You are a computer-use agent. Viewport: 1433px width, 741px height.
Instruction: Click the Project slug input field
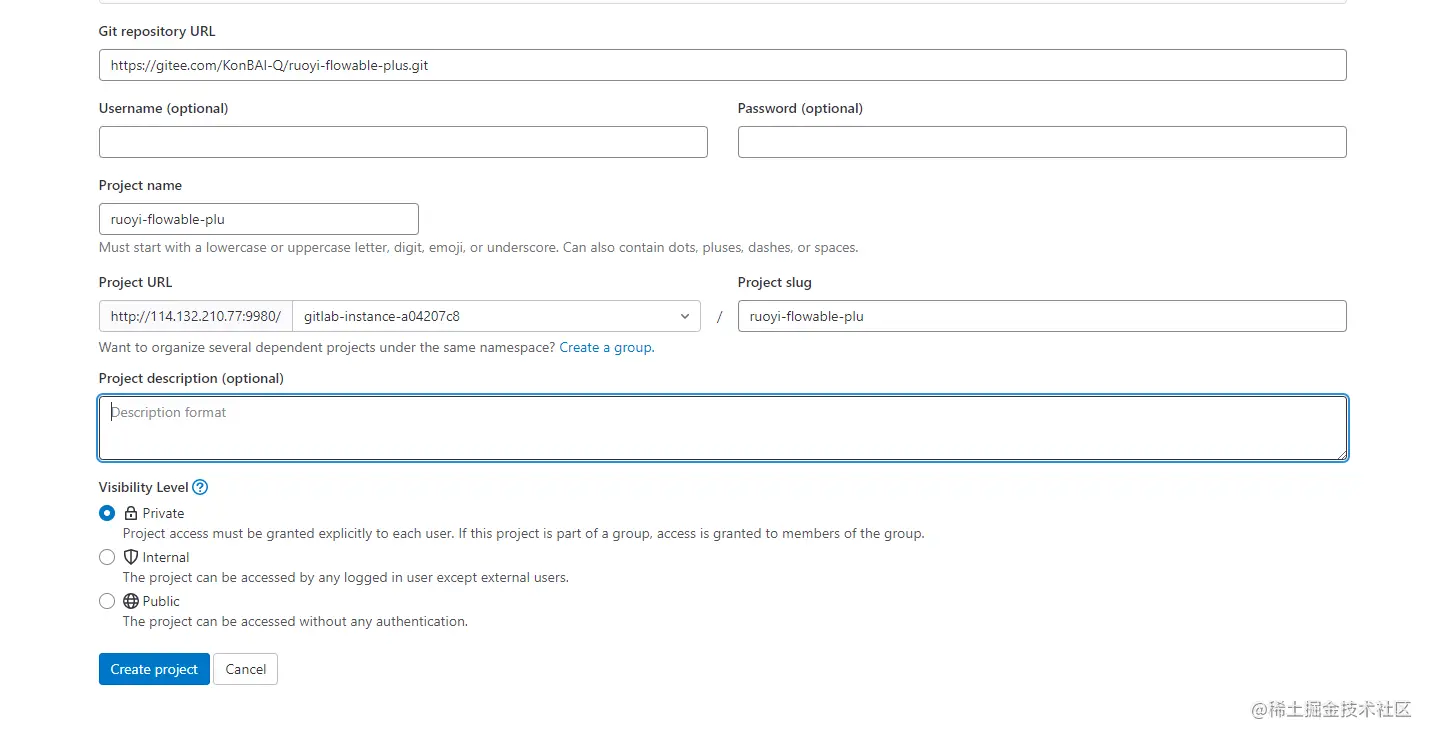(x=1041, y=316)
